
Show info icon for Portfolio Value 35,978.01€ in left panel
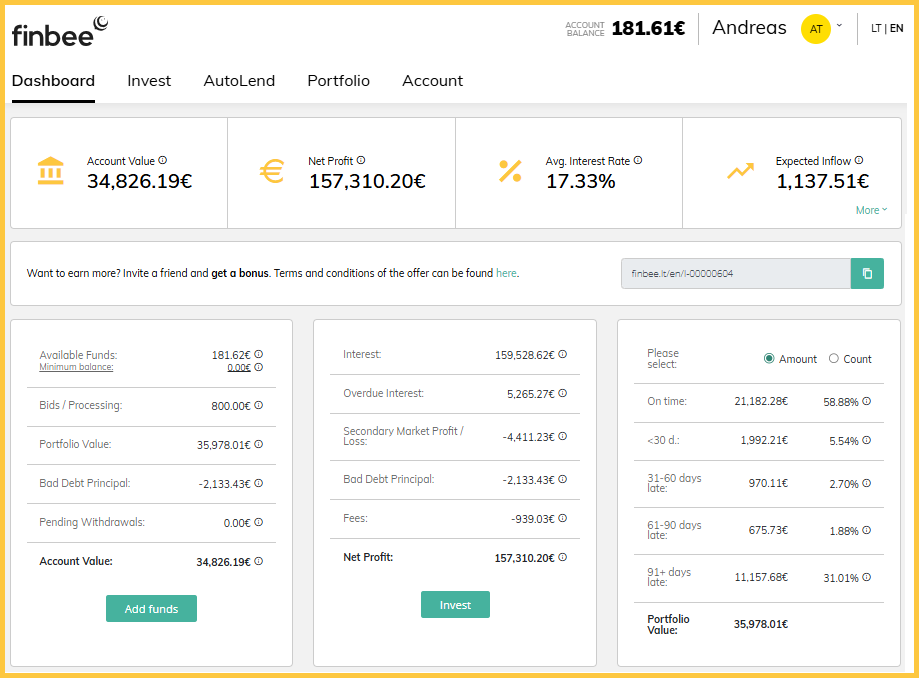(x=258, y=444)
